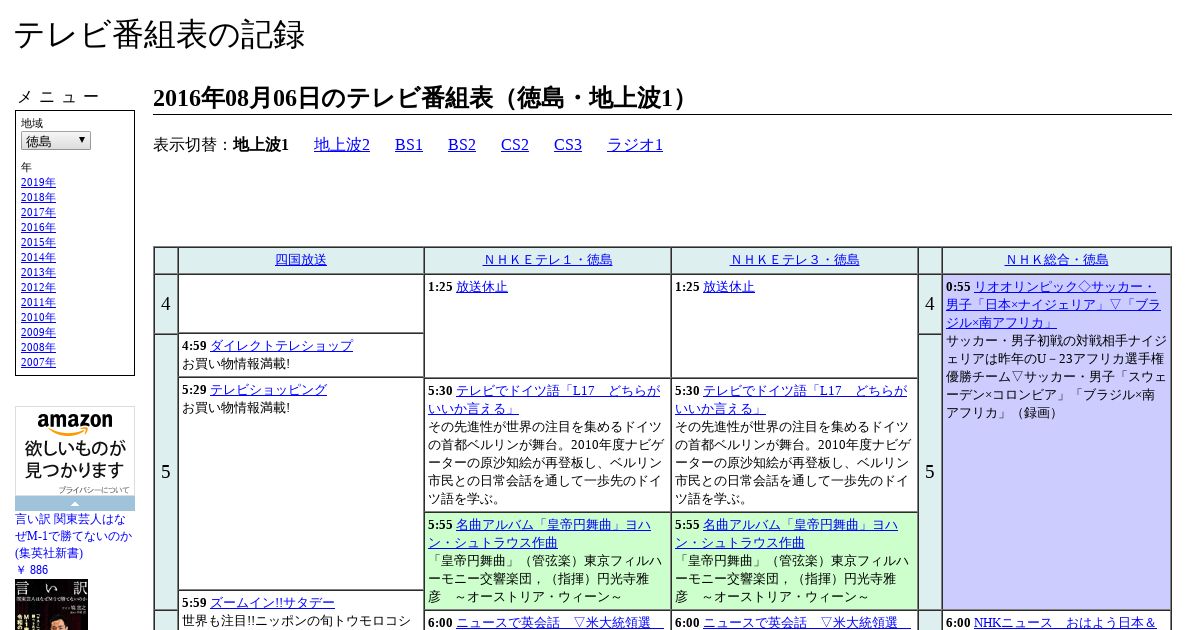Open the ＮＨＫＥテレ１・徳島 channel link

click(x=547, y=260)
